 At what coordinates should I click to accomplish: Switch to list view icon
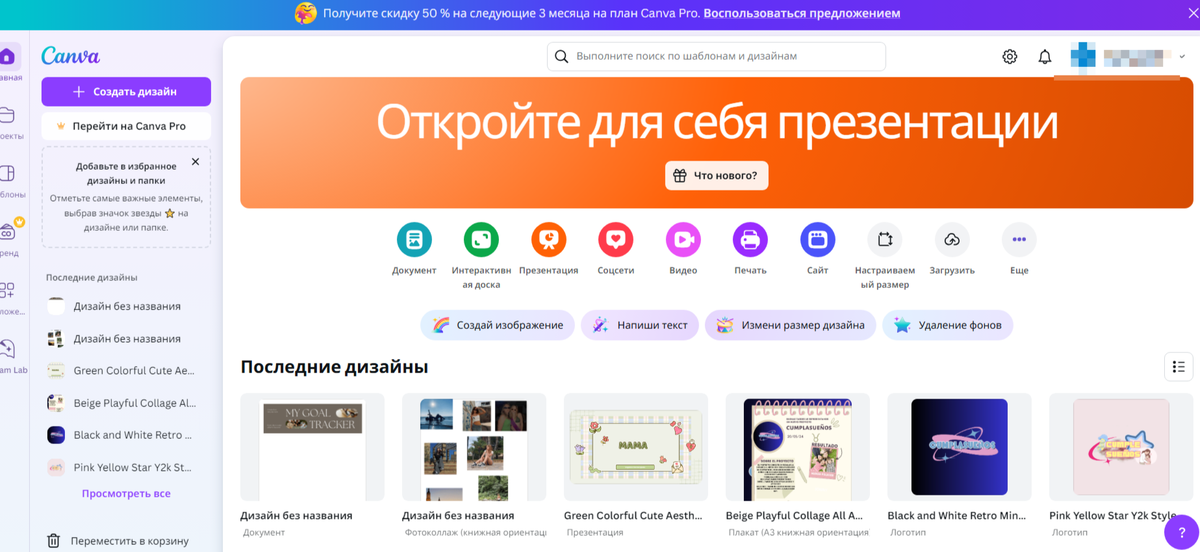click(1179, 367)
